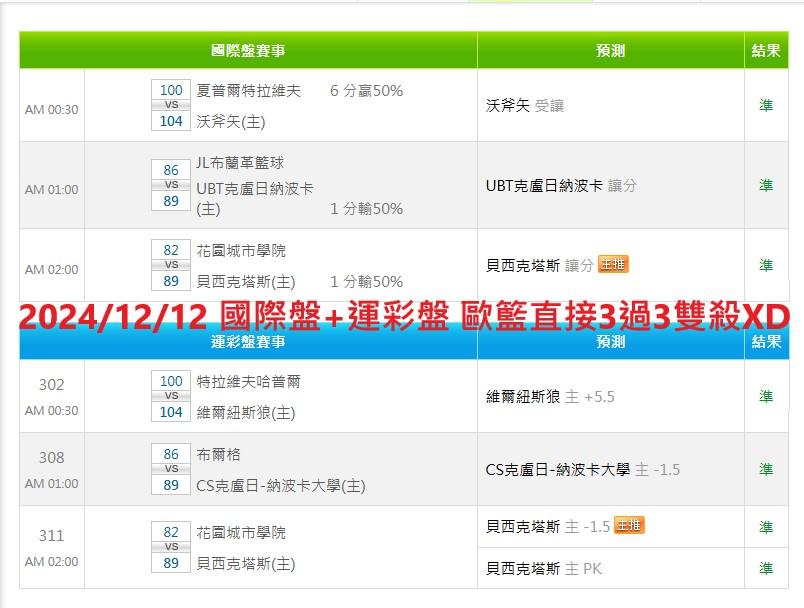
Task: Click the 主推 badge in the 國際盤 table
Action: click(x=613, y=265)
